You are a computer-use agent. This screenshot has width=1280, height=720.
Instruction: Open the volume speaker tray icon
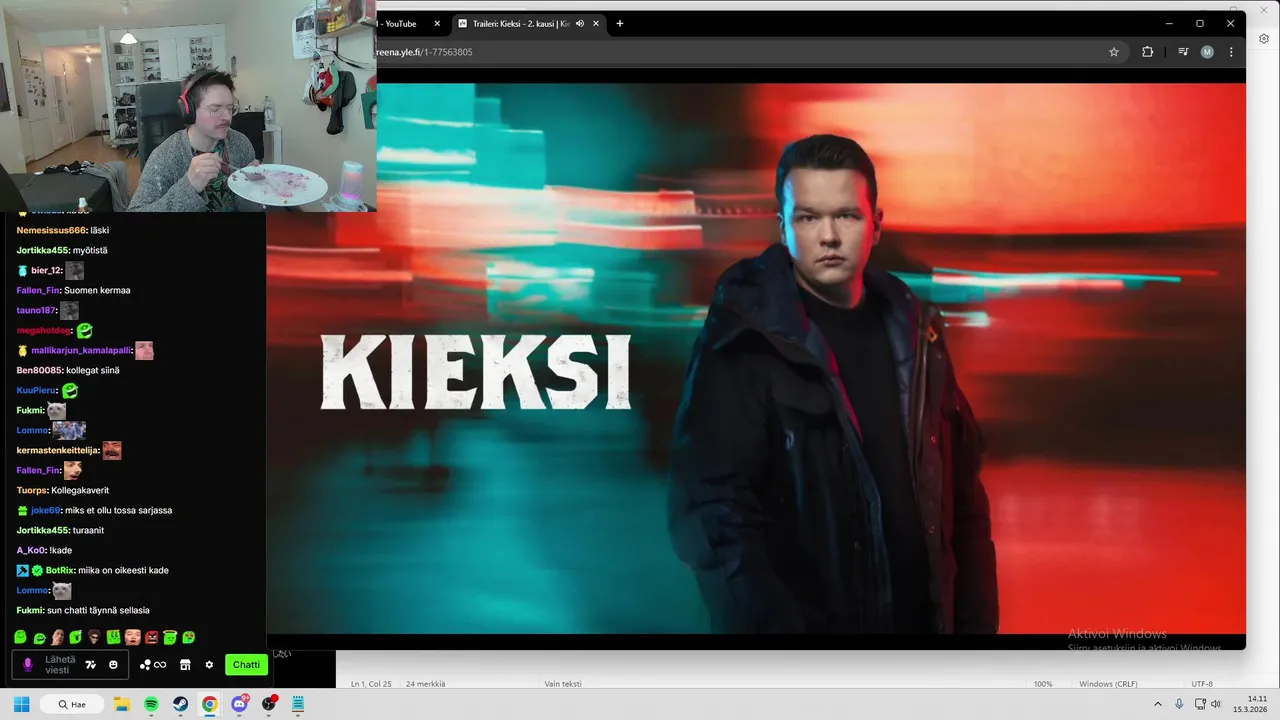[x=1216, y=704]
